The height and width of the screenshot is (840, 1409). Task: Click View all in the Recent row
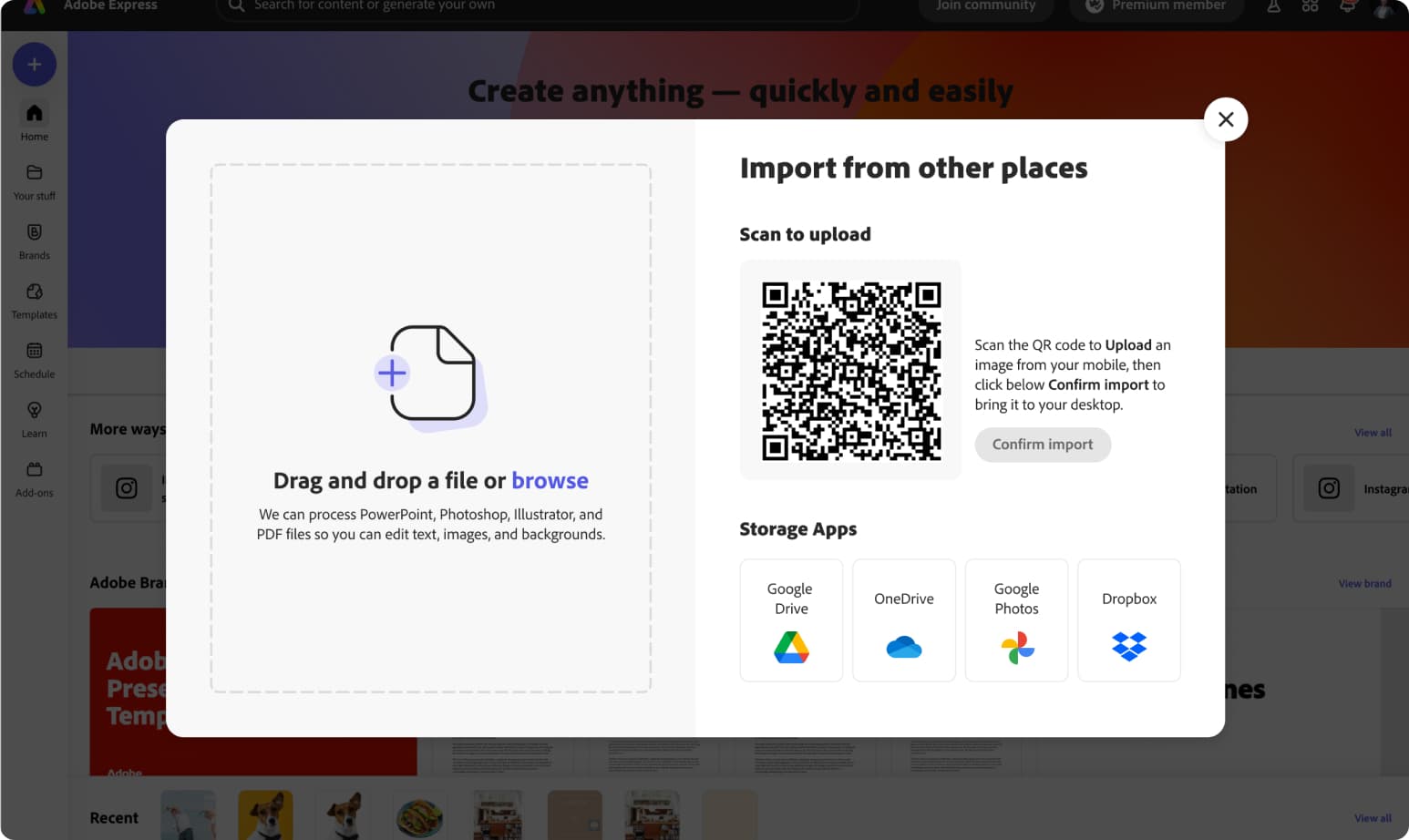(x=1373, y=818)
